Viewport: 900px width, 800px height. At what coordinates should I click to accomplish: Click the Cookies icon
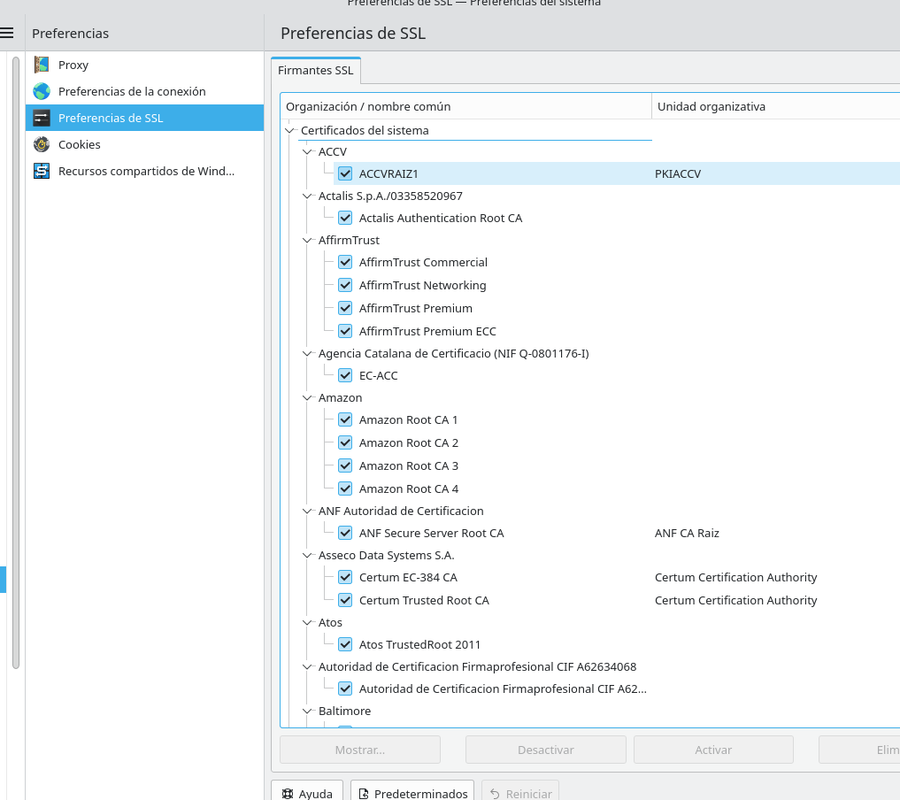41,144
